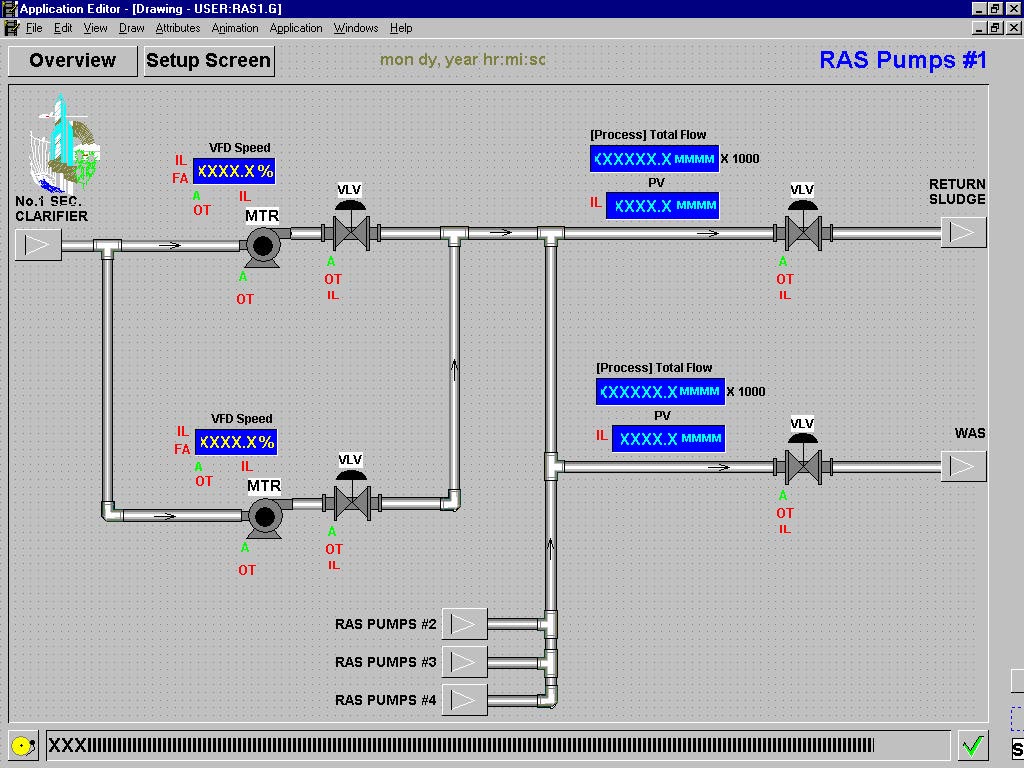Click the RETURN SLUDGE arrow box
Screen dimensions: 1024x768
(963, 232)
